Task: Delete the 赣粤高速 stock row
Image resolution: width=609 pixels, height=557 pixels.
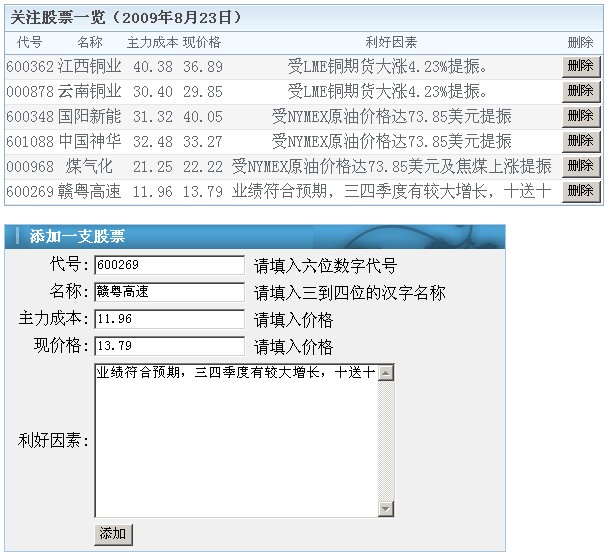Action: (x=581, y=191)
